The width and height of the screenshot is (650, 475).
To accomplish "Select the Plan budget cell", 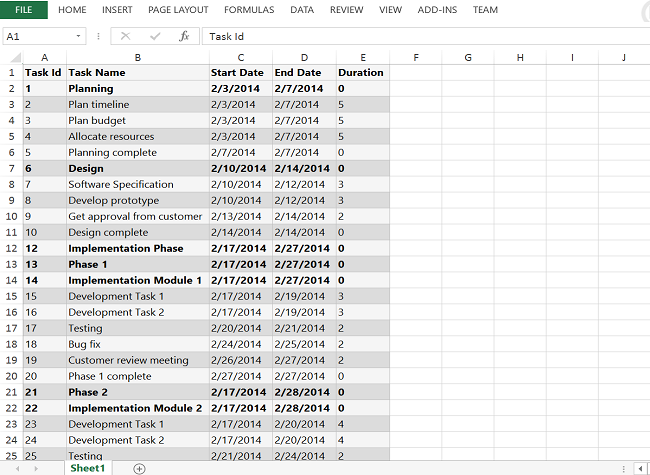I will [x=138, y=121].
